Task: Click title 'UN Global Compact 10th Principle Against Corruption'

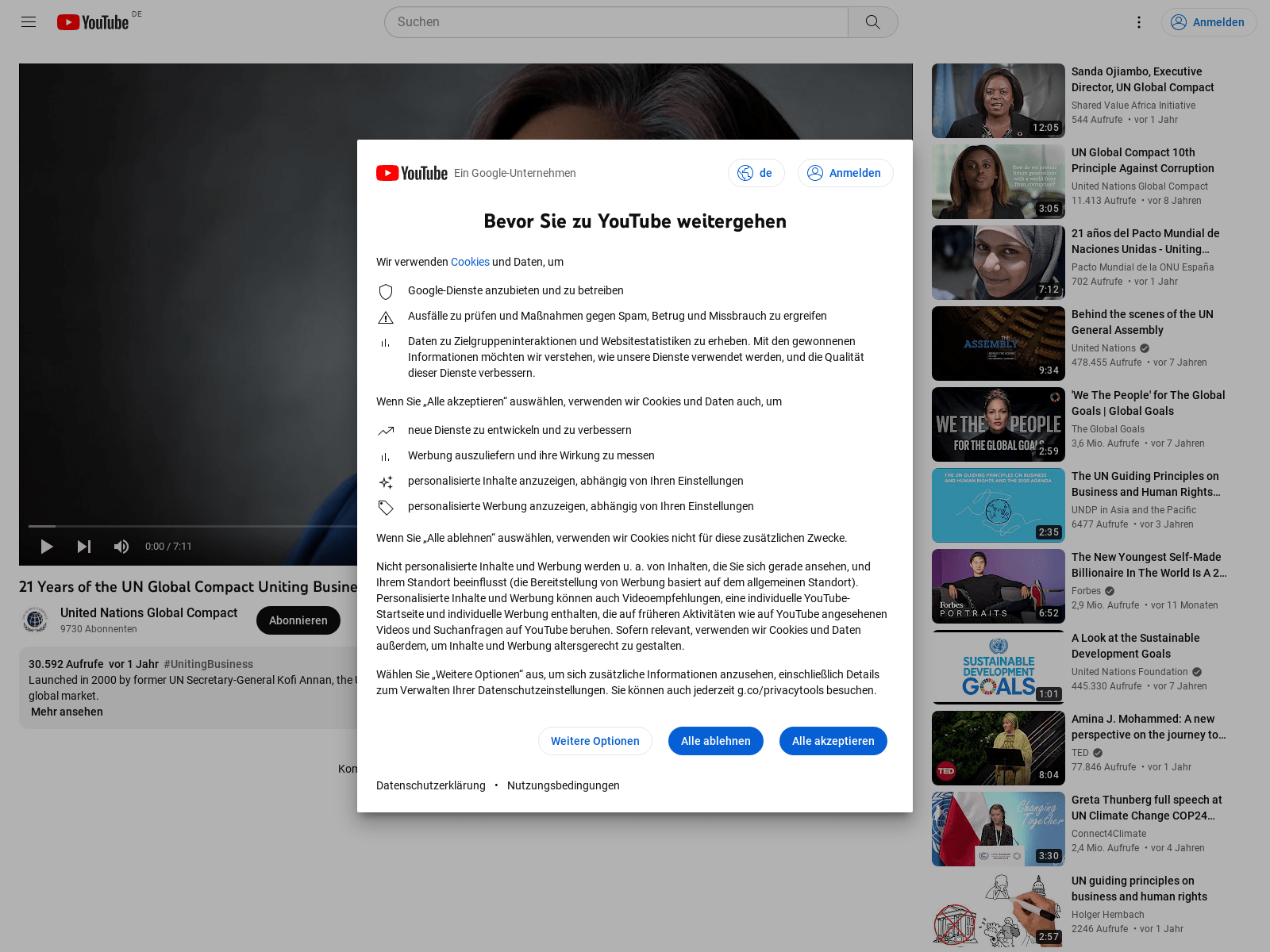Action: [1143, 160]
